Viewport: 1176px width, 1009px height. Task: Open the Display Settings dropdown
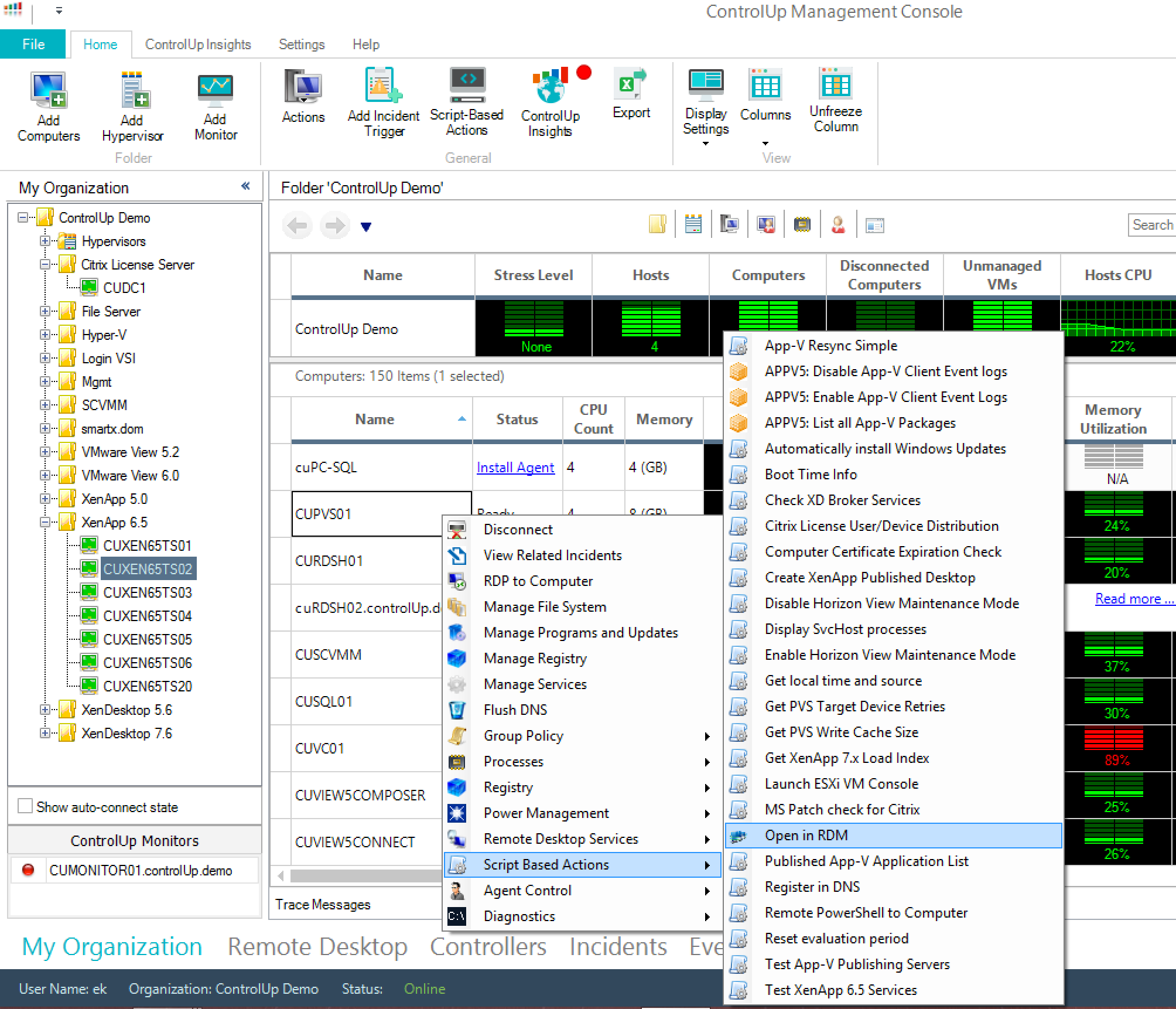pos(706,129)
